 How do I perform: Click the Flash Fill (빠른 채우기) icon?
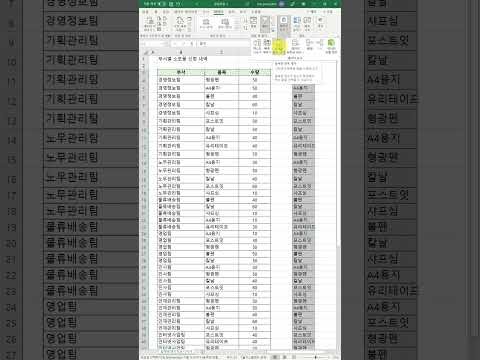(x=267, y=46)
